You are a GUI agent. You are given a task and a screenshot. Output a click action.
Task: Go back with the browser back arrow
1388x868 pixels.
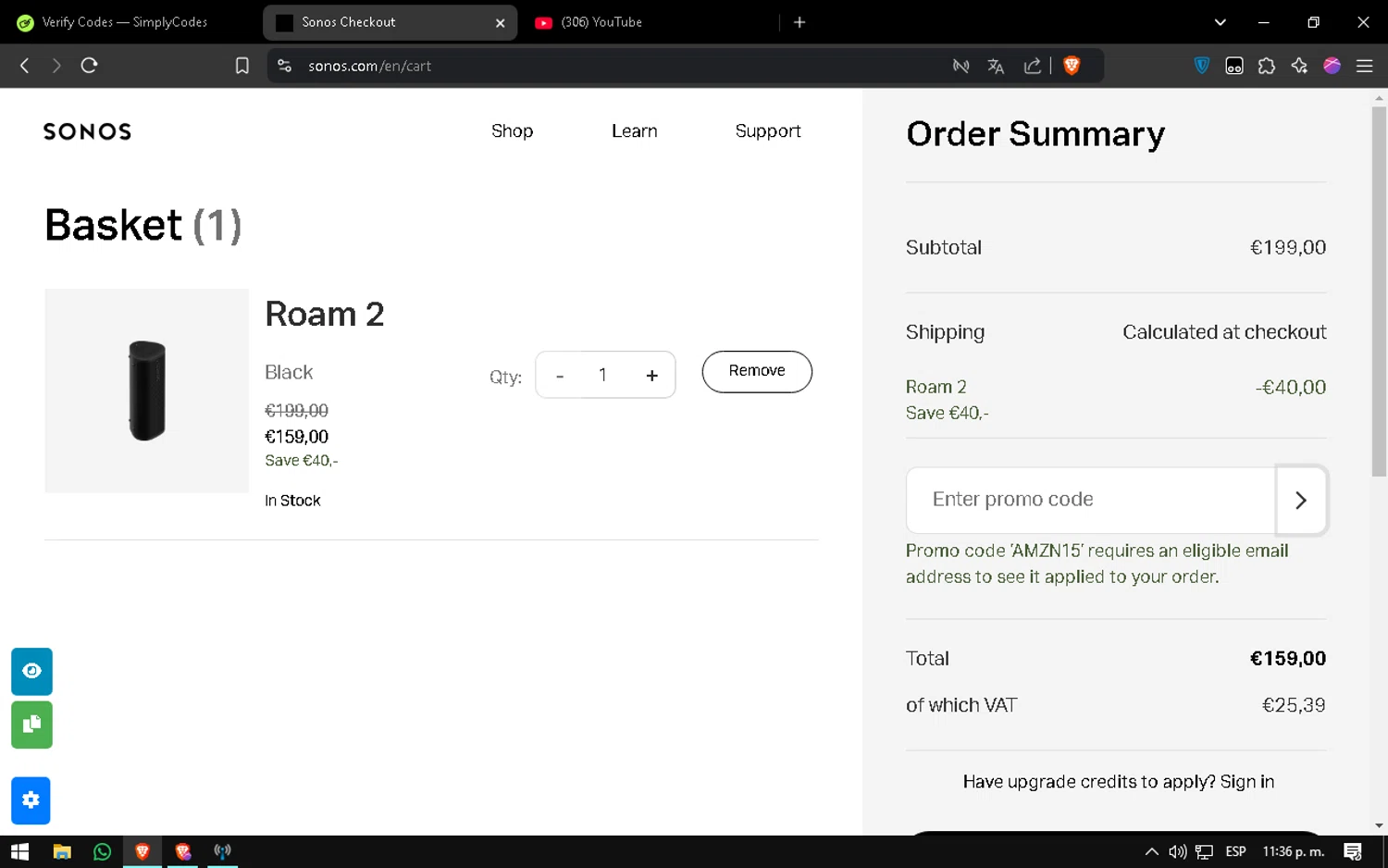click(25, 66)
